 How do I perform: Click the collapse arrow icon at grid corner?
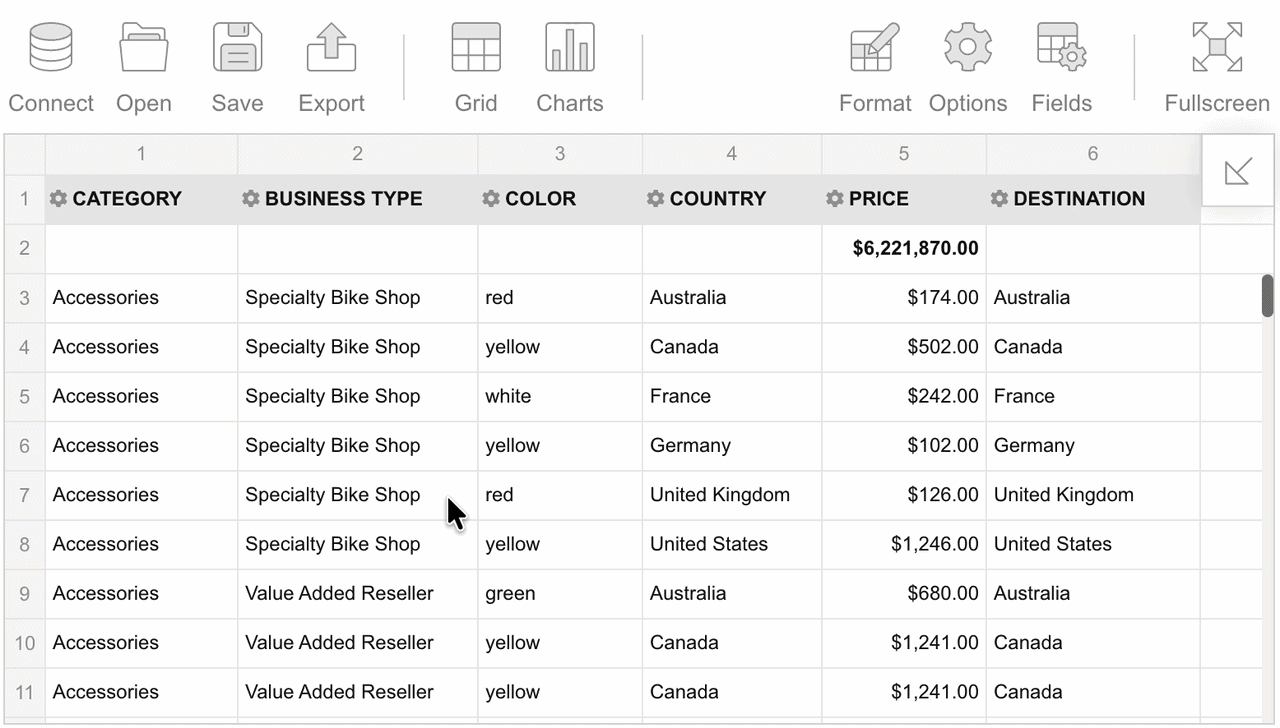1238,171
